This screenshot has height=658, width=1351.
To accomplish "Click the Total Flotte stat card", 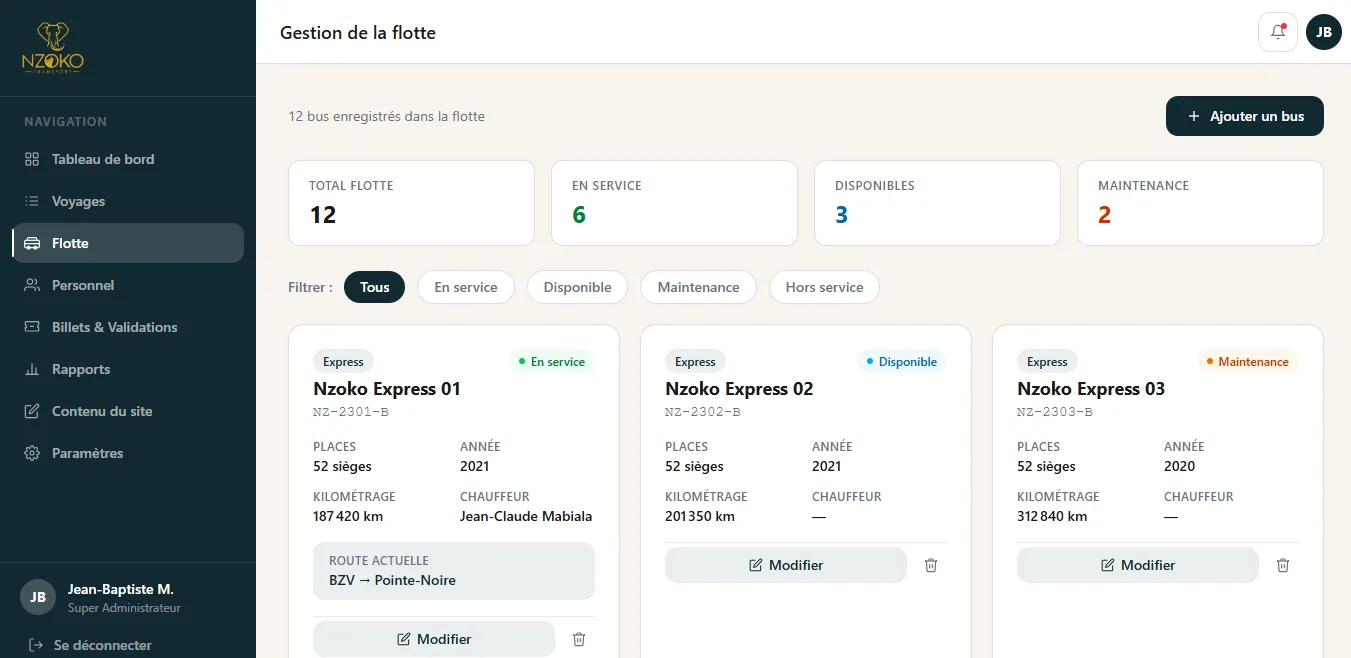I will tap(412, 203).
